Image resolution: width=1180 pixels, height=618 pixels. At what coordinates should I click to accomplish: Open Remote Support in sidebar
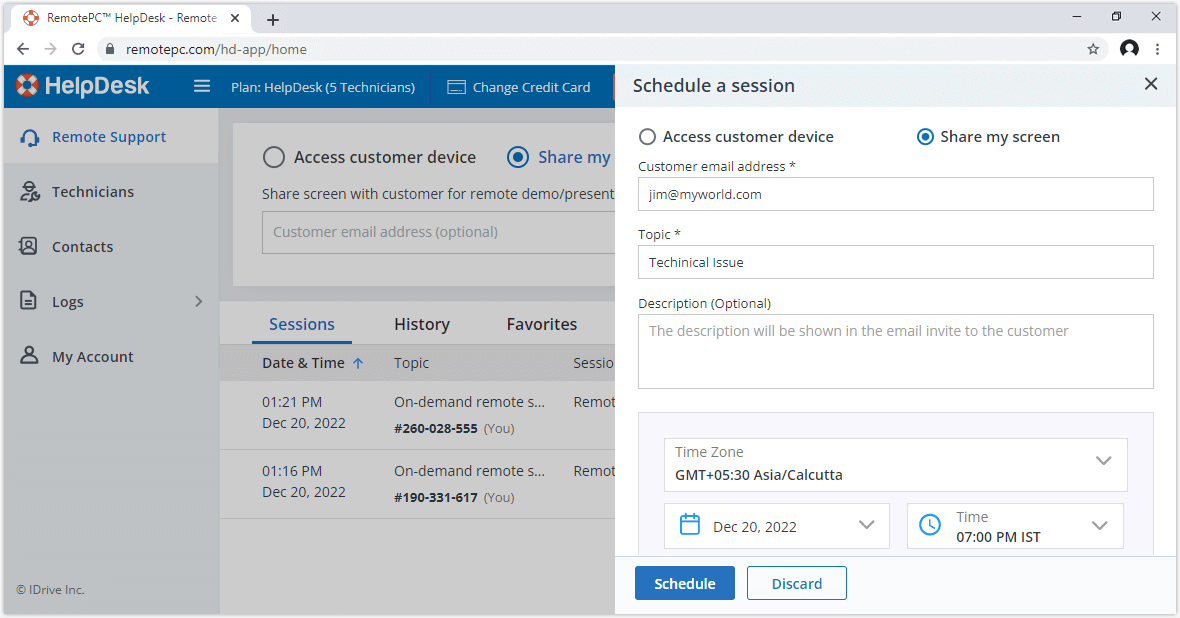click(x=111, y=137)
